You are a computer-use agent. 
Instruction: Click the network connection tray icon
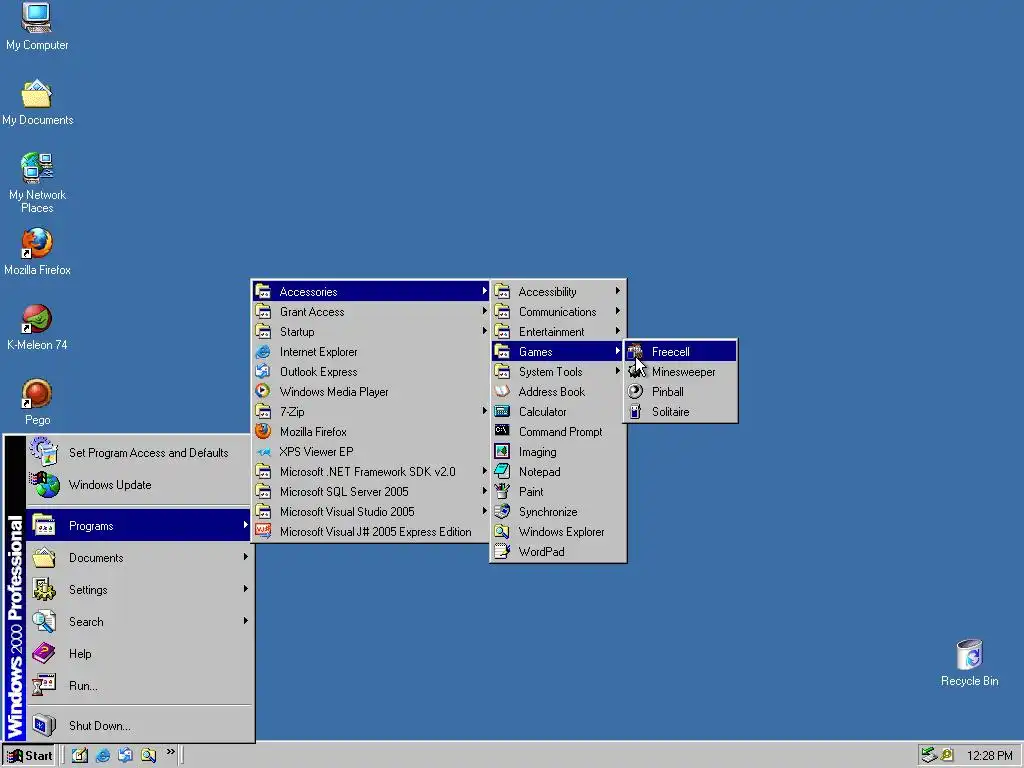(928, 756)
